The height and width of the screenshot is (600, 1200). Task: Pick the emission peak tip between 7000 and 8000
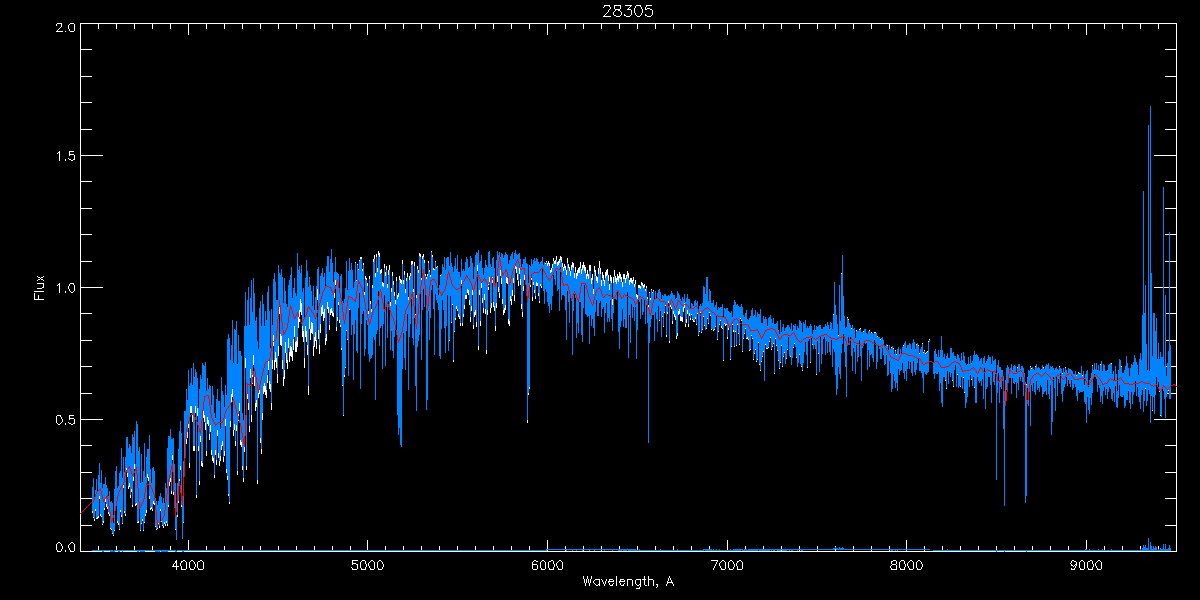(x=841, y=256)
